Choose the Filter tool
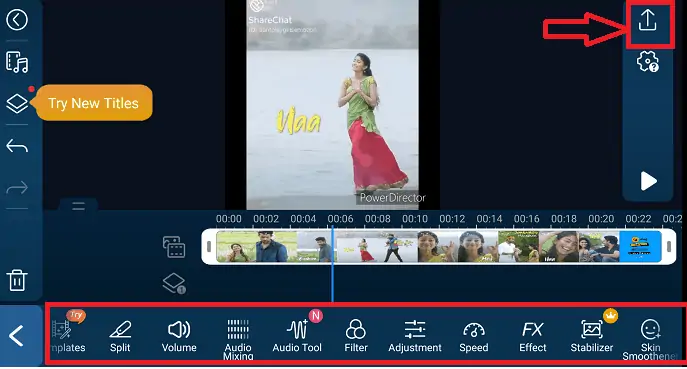Viewport: 687px width, 369px height. 356,337
